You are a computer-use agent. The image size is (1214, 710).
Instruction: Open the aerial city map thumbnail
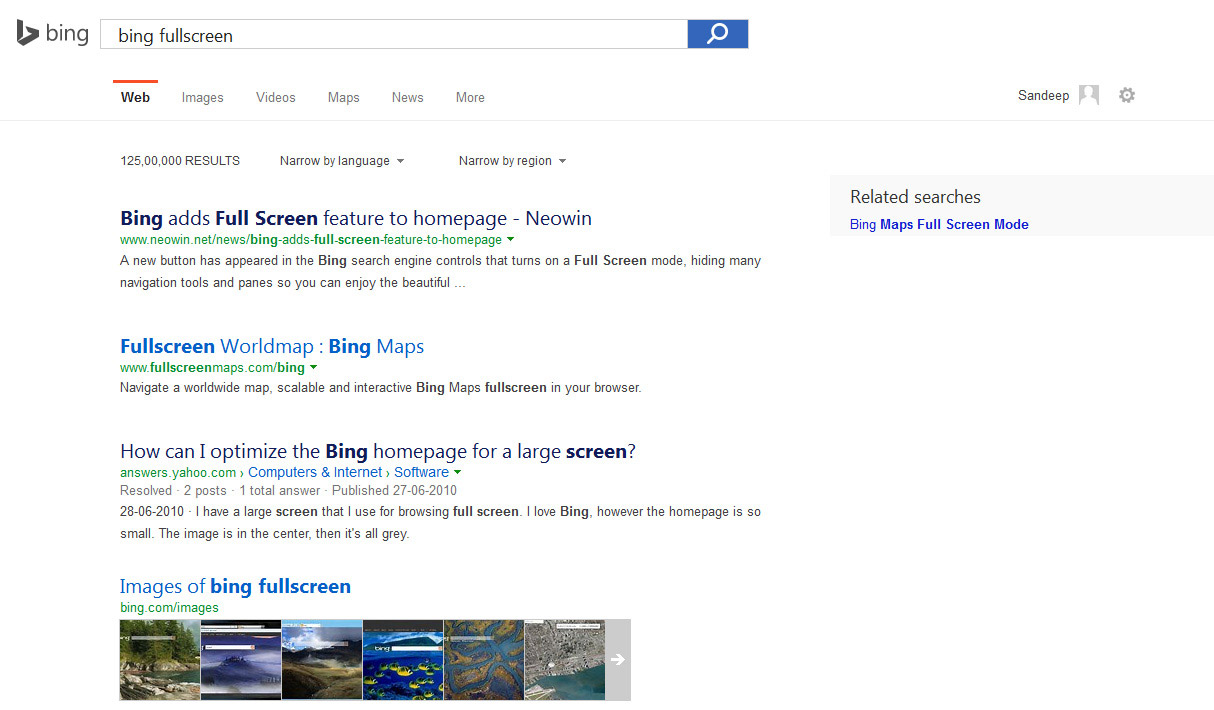565,660
